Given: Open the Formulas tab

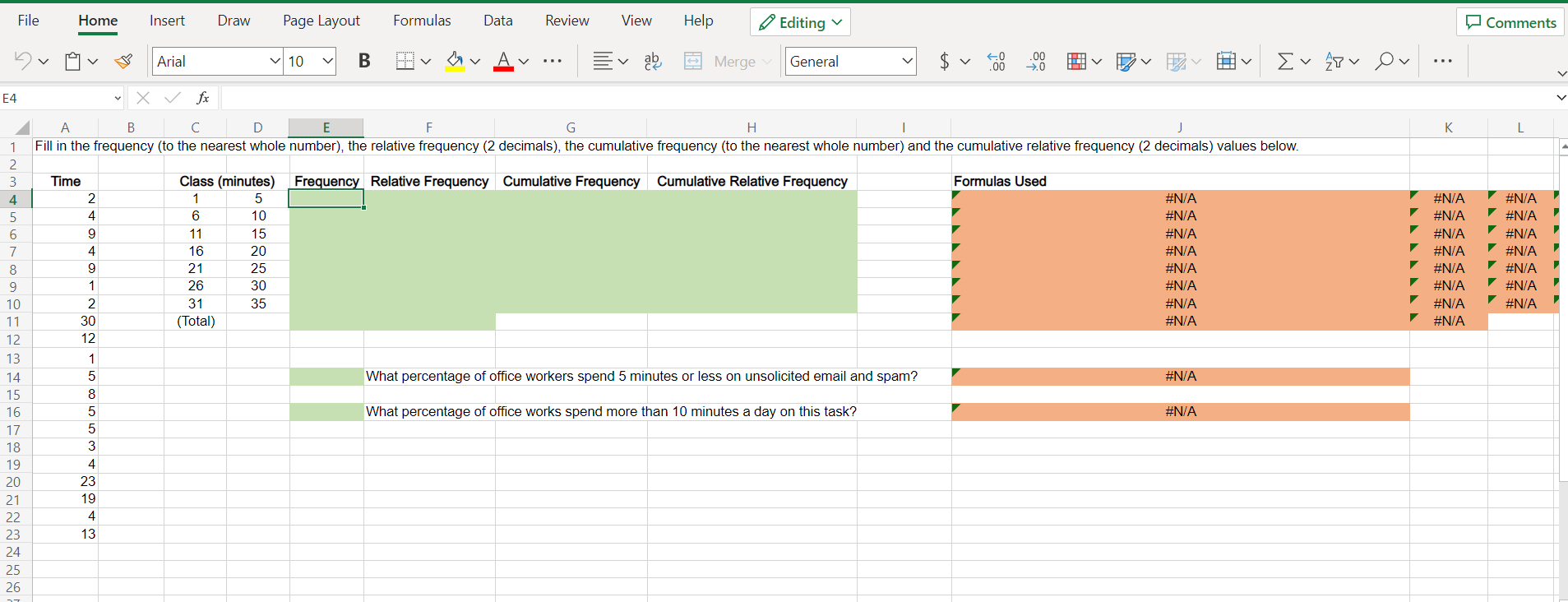Looking at the screenshot, I should 422,21.
